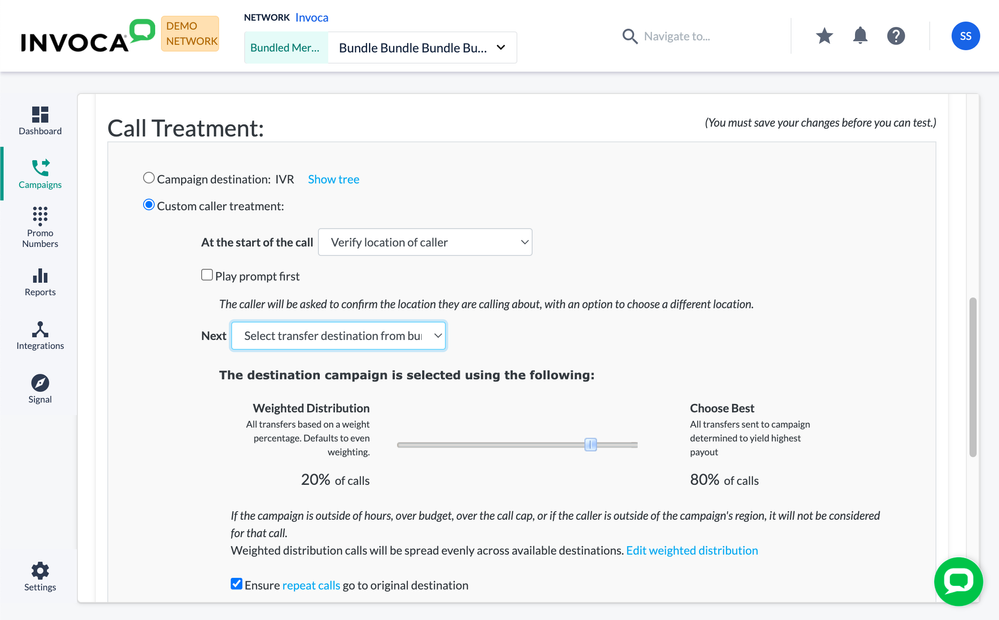Open the notifications bell
This screenshot has width=999, height=620.
coord(860,36)
